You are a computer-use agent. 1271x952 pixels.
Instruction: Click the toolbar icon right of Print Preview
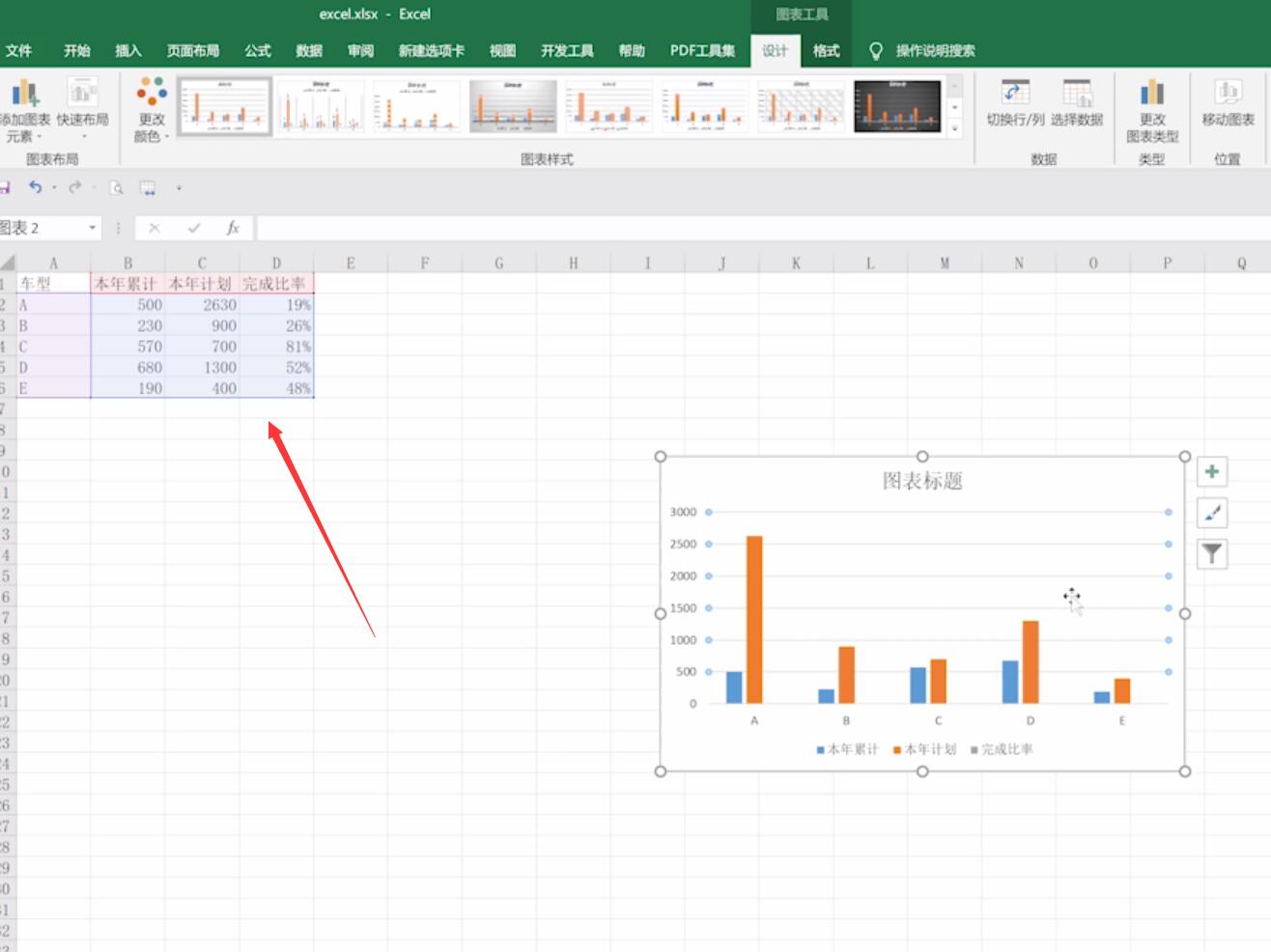point(148,188)
